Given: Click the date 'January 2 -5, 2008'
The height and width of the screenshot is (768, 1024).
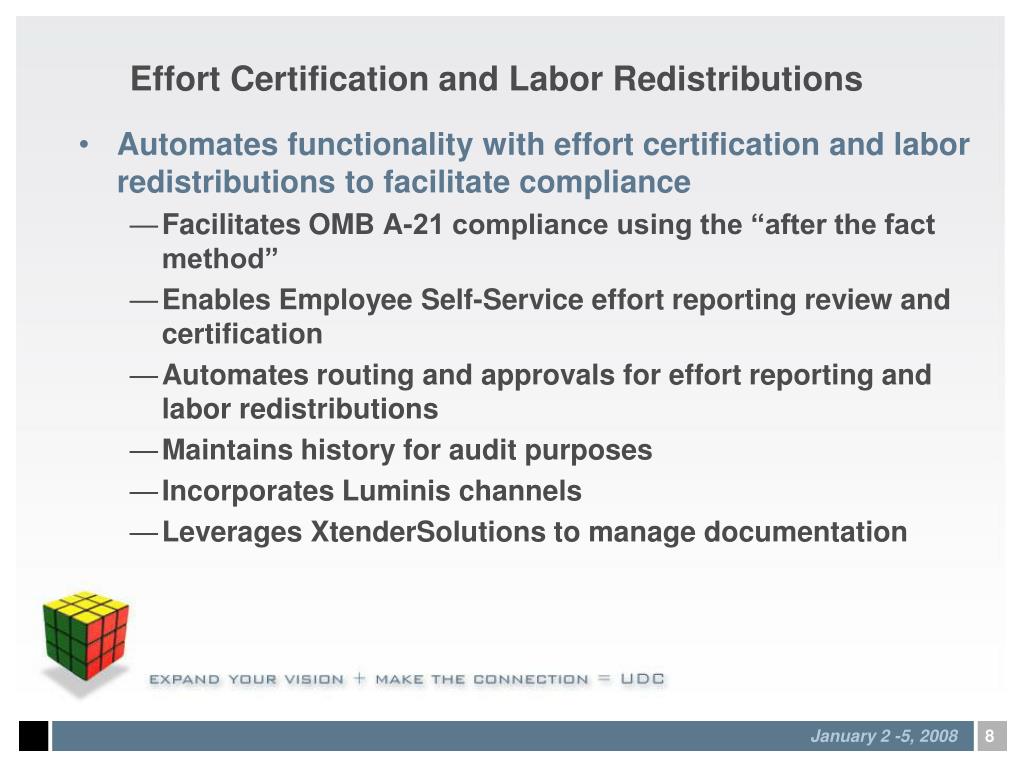Looking at the screenshot, I should [x=884, y=736].
